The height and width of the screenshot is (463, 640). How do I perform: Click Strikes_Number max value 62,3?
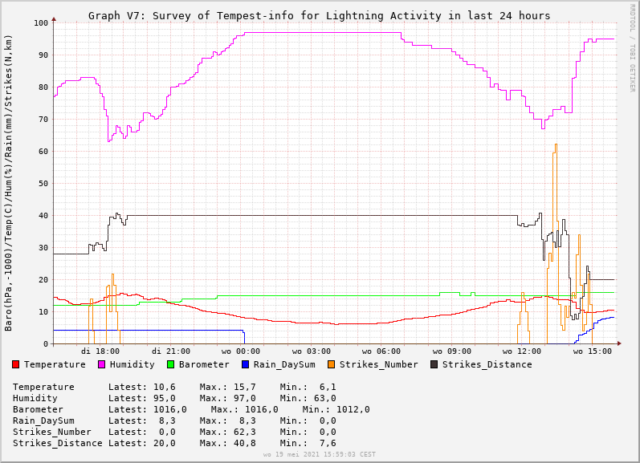coord(245,432)
